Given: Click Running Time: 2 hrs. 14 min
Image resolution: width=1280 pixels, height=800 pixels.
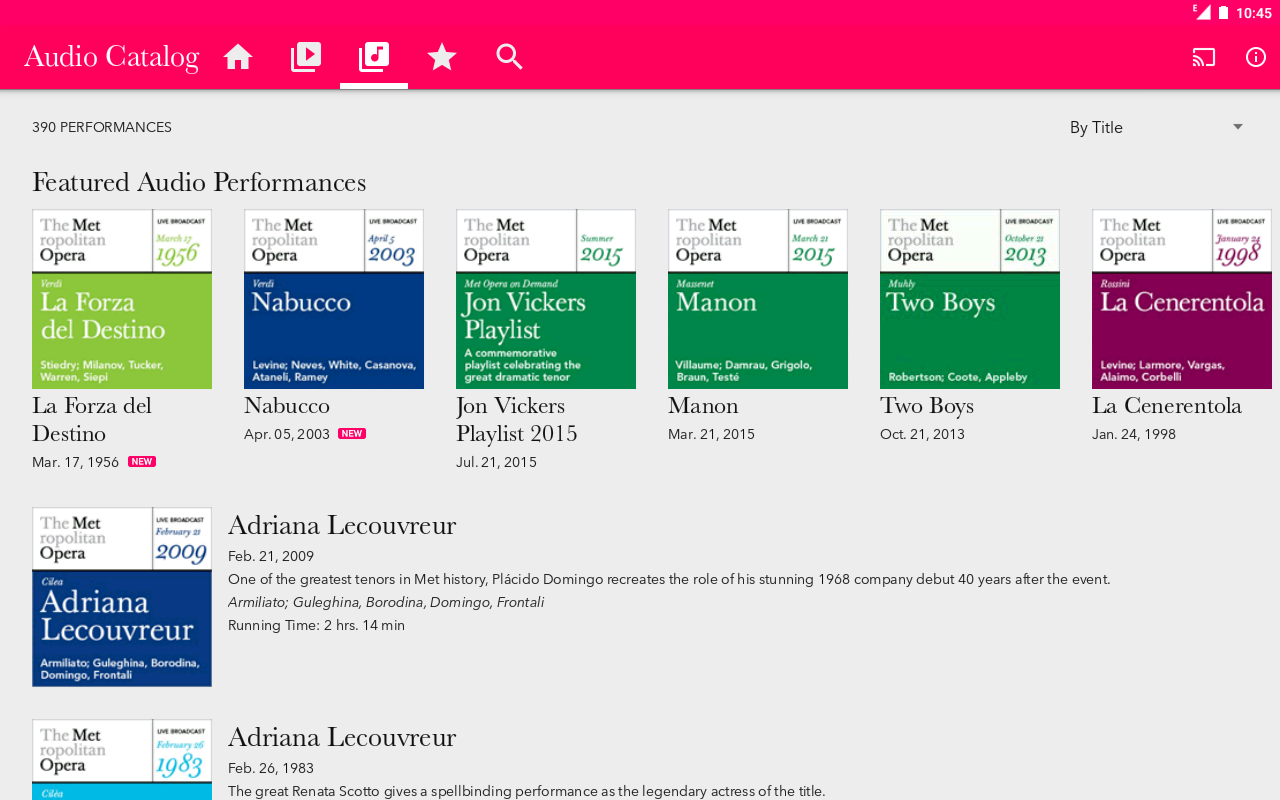Looking at the screenshot, I should [316, 625].
